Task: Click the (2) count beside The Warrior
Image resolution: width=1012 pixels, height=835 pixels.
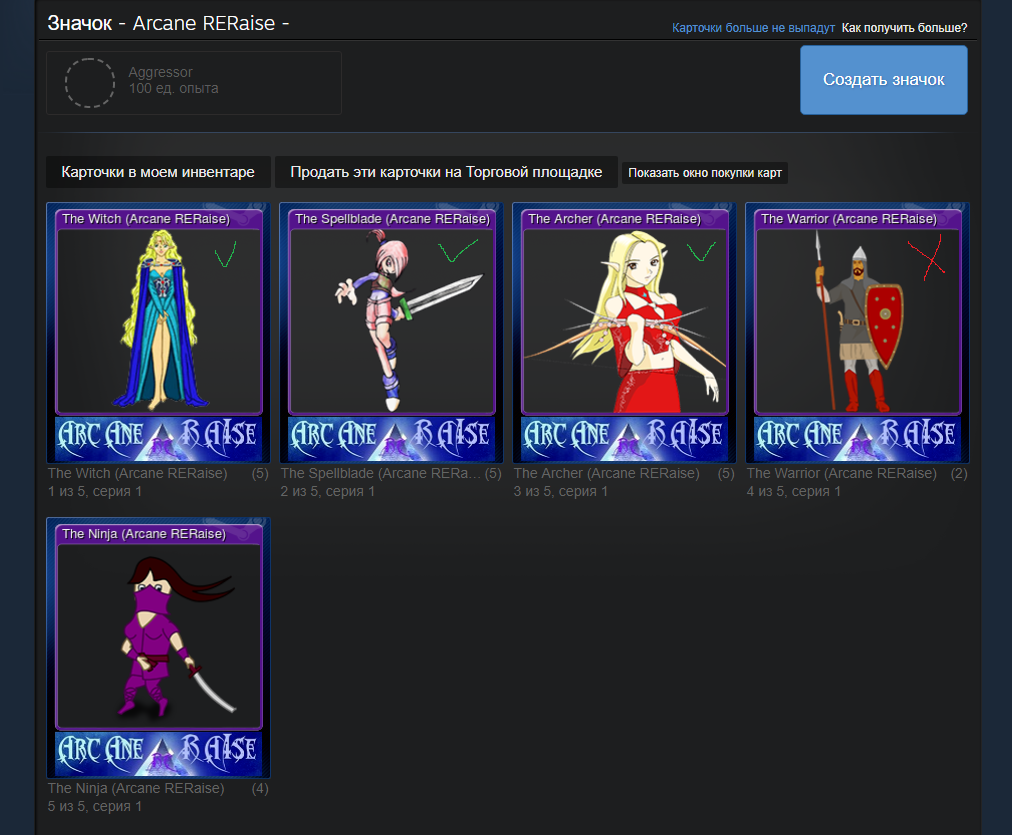Action: point(959,473)
